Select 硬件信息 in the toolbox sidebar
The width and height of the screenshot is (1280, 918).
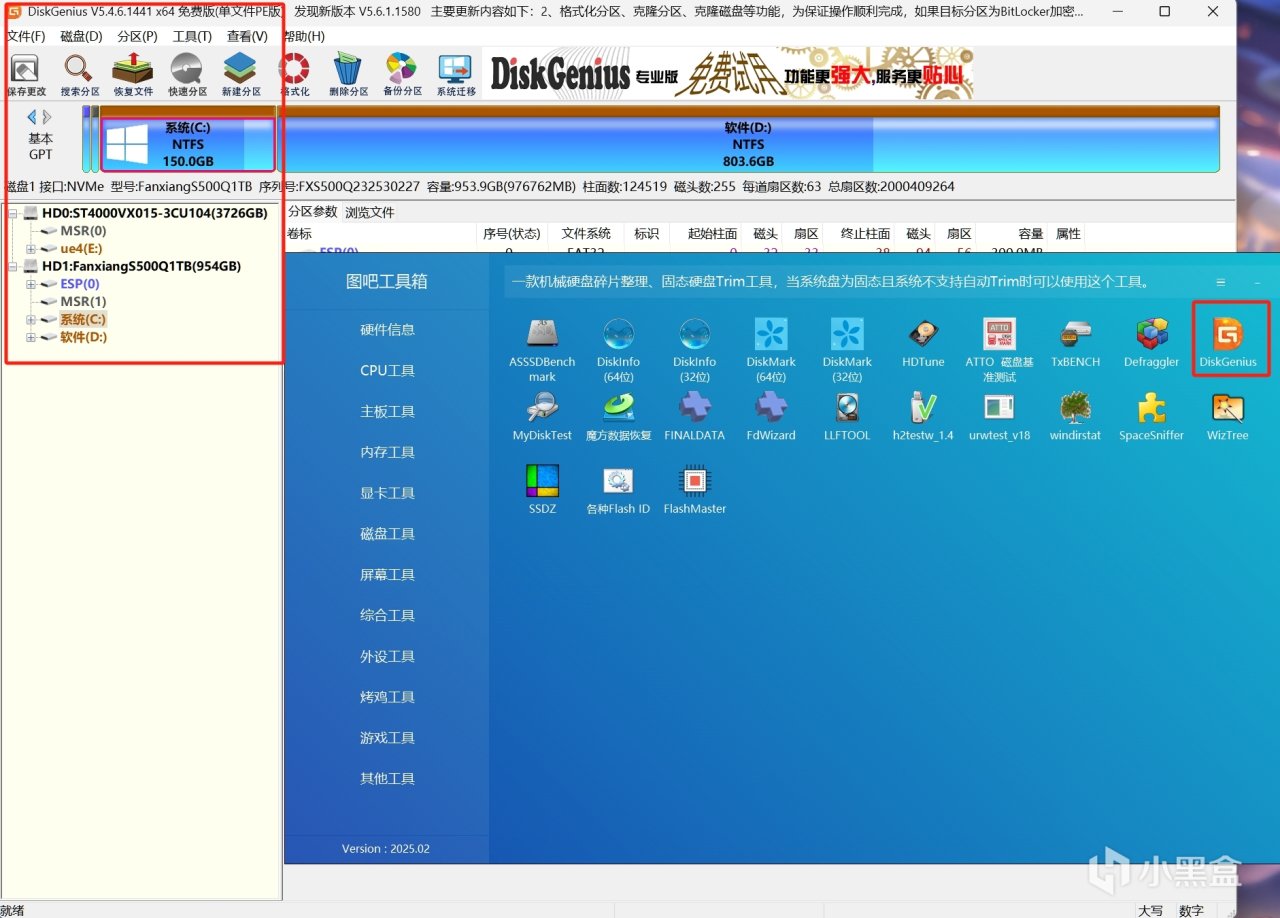[387, 330]
